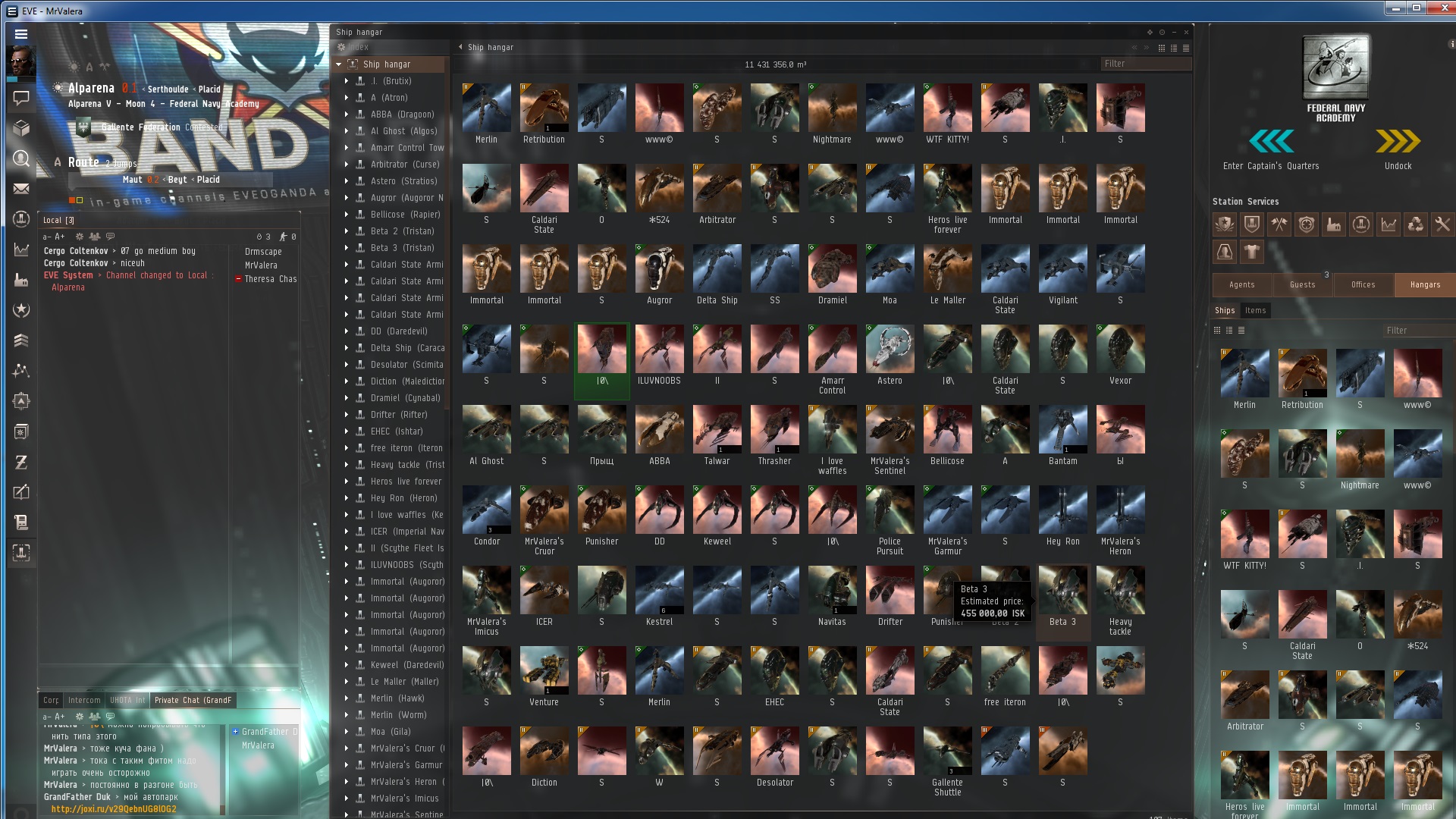Click the Inventory cube sidebar icon
This screenshot has width=1456, height=819.
click(x=21, y=128)
